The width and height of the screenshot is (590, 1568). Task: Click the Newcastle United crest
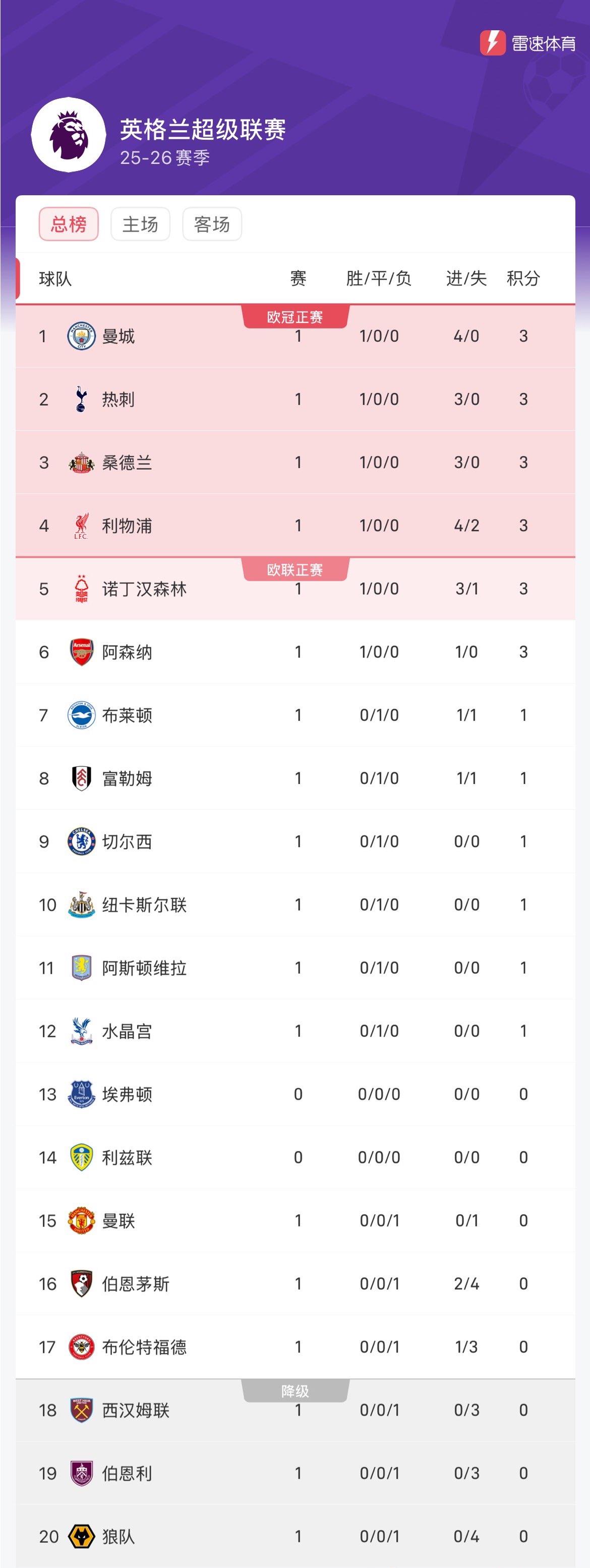point(81,905)
